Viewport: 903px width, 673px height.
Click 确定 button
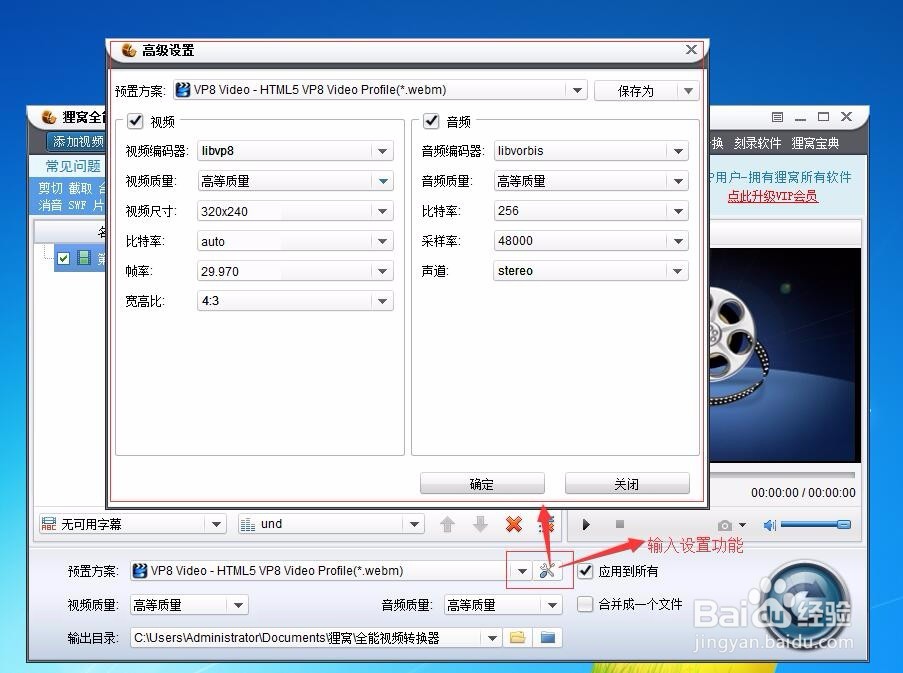click(x=482, y=484)
